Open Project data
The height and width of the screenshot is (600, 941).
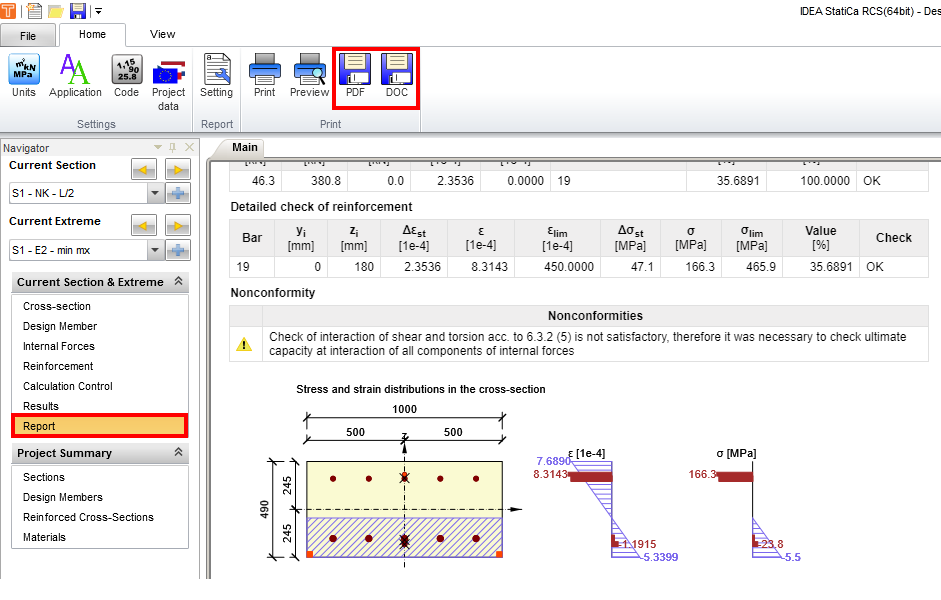(x=168, y=78)
